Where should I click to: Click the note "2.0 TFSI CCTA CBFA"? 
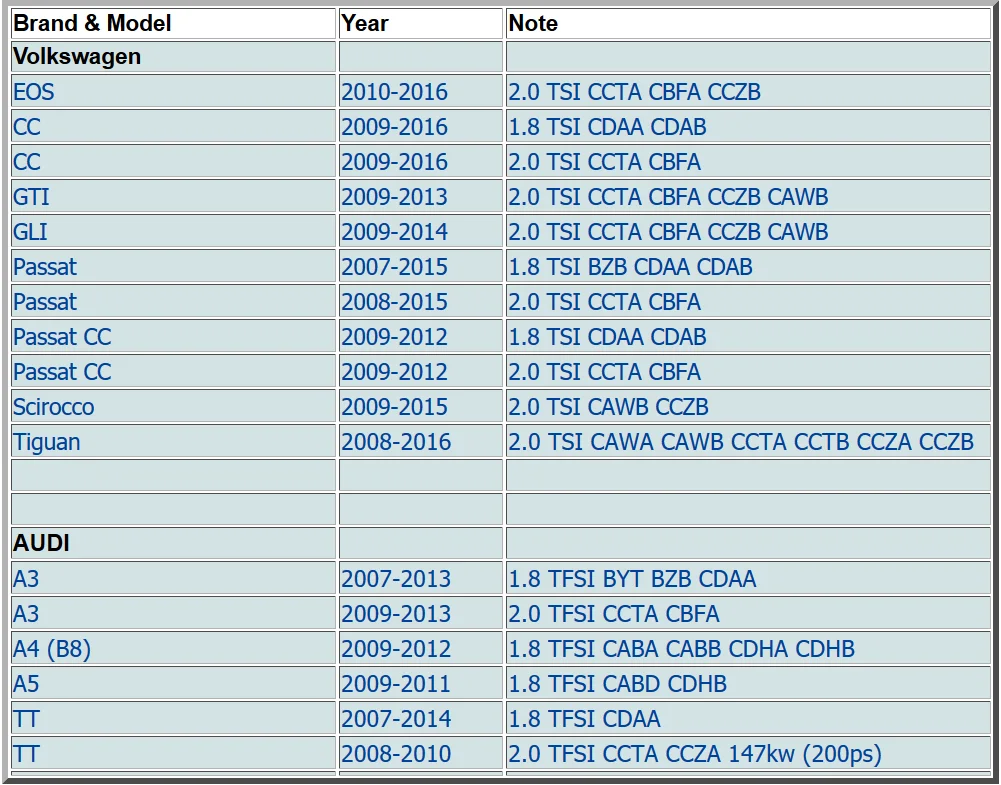(614, 615)
